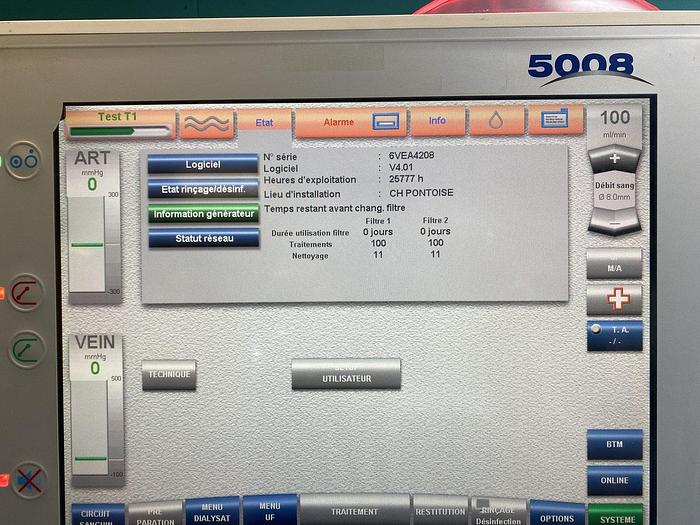700x525 pixels.
Task: Switch to the Etat tab
Action: (x=264, y=123)
